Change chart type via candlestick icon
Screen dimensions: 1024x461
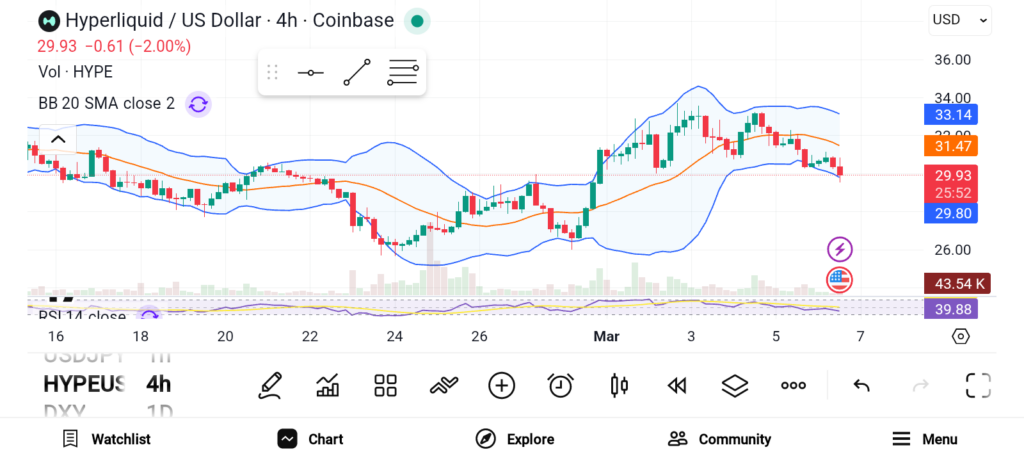pyautogui.click(x=619, y=385)
